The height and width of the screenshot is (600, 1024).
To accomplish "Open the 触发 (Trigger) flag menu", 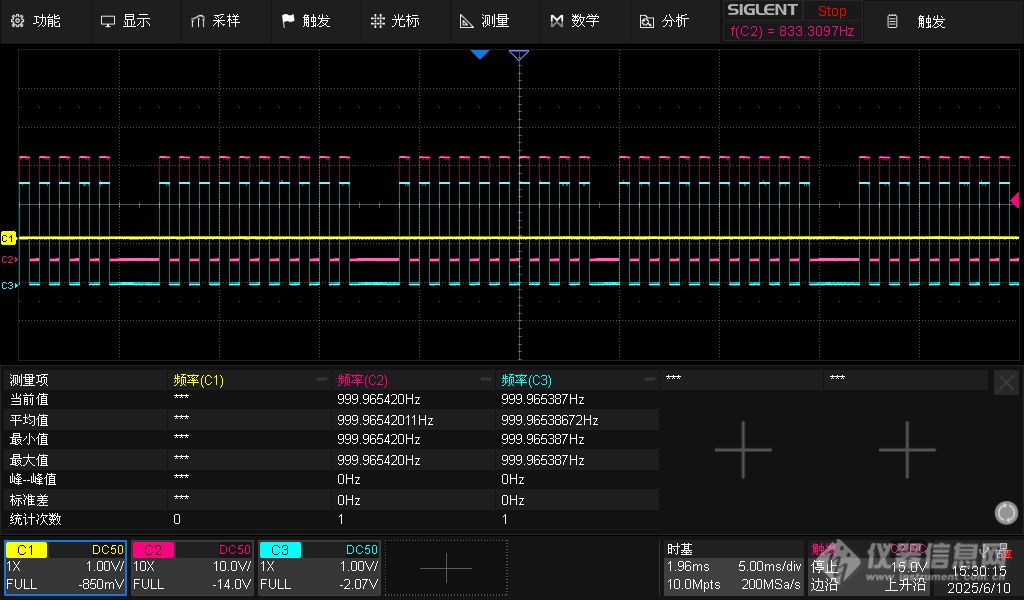I will click(x=306, y=21).
